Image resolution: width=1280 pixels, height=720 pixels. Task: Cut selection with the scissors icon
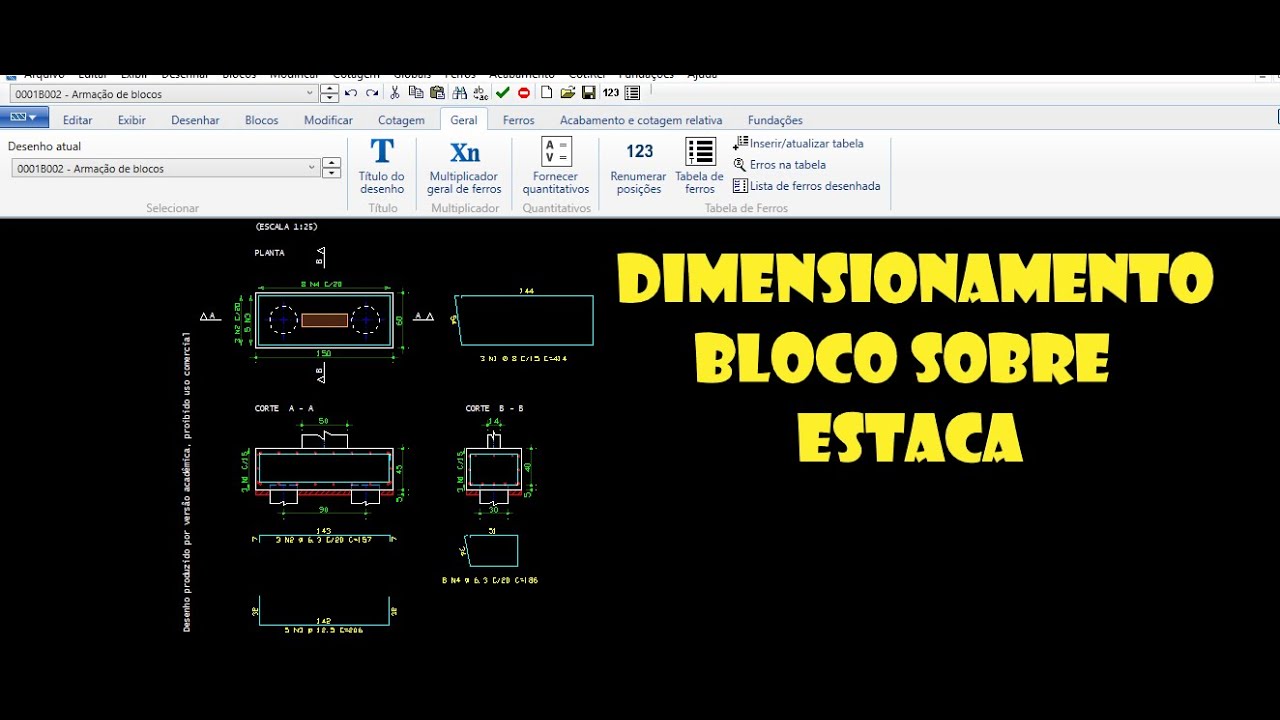pyautogui.click(x=395, y=93)
